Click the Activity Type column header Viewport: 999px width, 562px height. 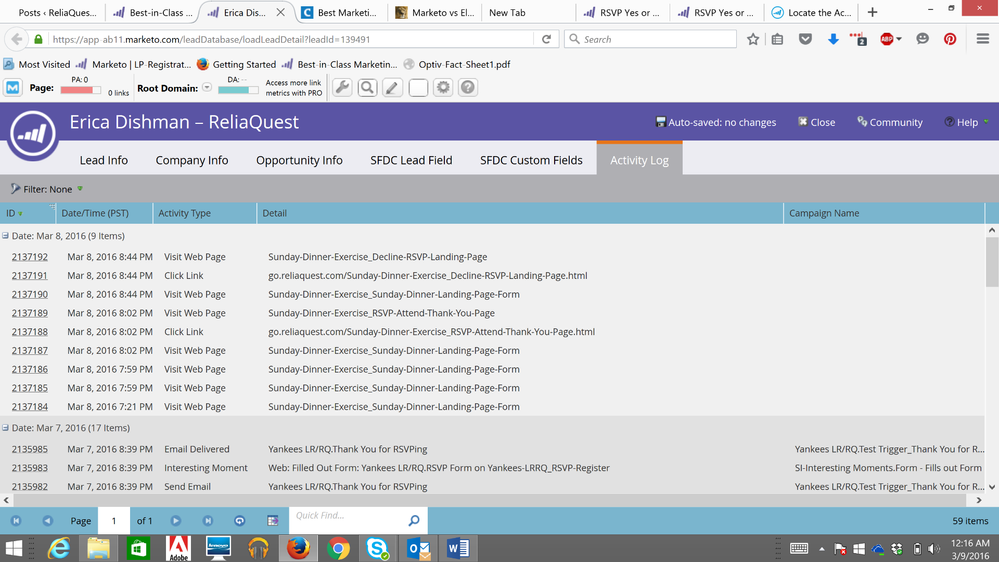pos(205,213)
